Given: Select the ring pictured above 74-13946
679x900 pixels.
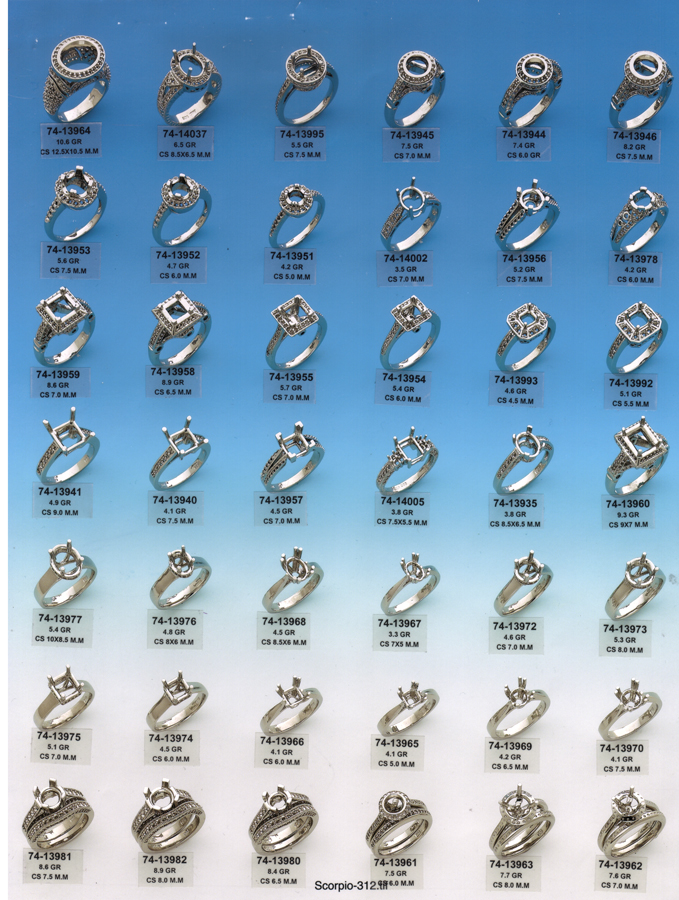Looking at the screenshot, I should pos(641,89).
